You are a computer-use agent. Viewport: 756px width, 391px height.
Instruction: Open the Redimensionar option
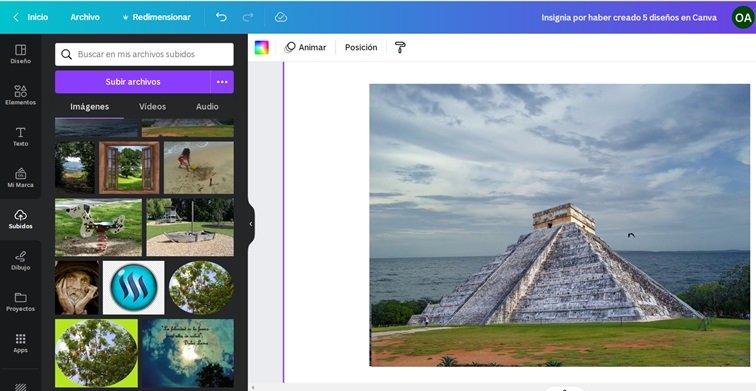coord(157,17)
